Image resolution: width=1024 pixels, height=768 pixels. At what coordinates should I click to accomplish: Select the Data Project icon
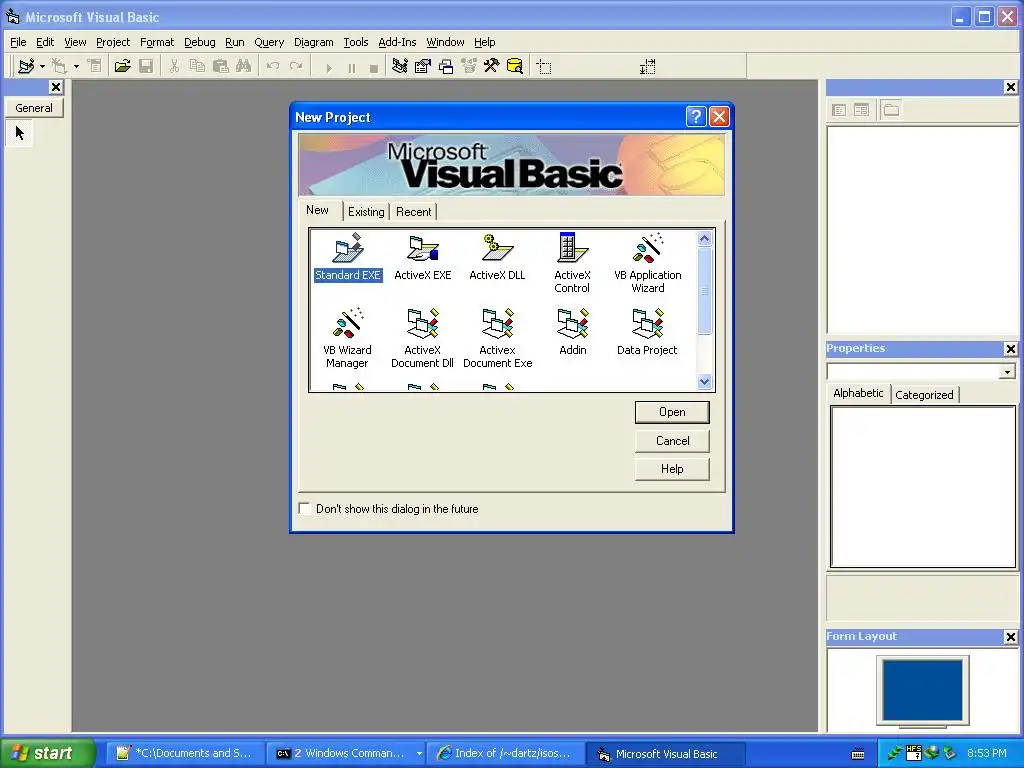coord(647,332)
